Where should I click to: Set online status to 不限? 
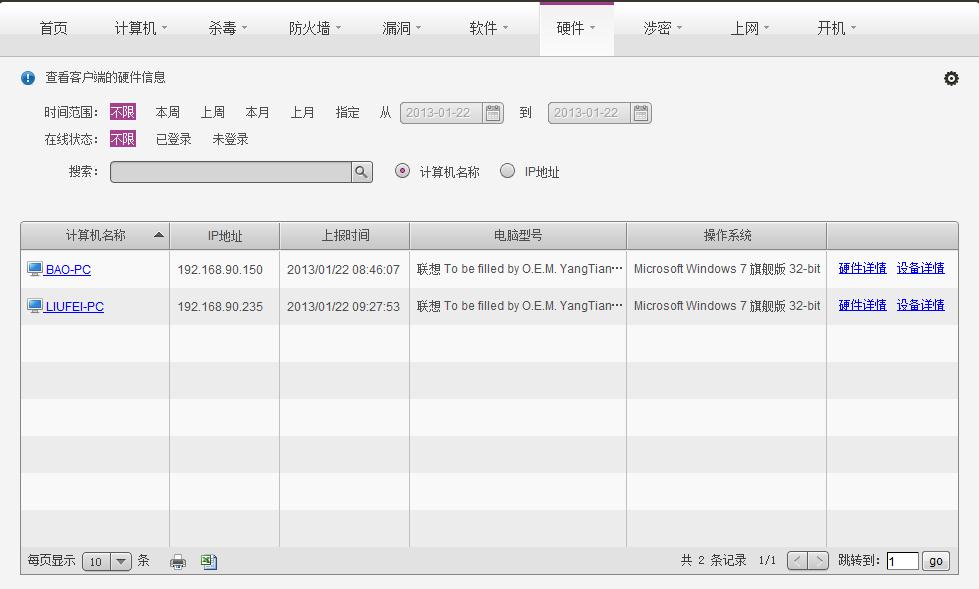click(x=122, y=139)
